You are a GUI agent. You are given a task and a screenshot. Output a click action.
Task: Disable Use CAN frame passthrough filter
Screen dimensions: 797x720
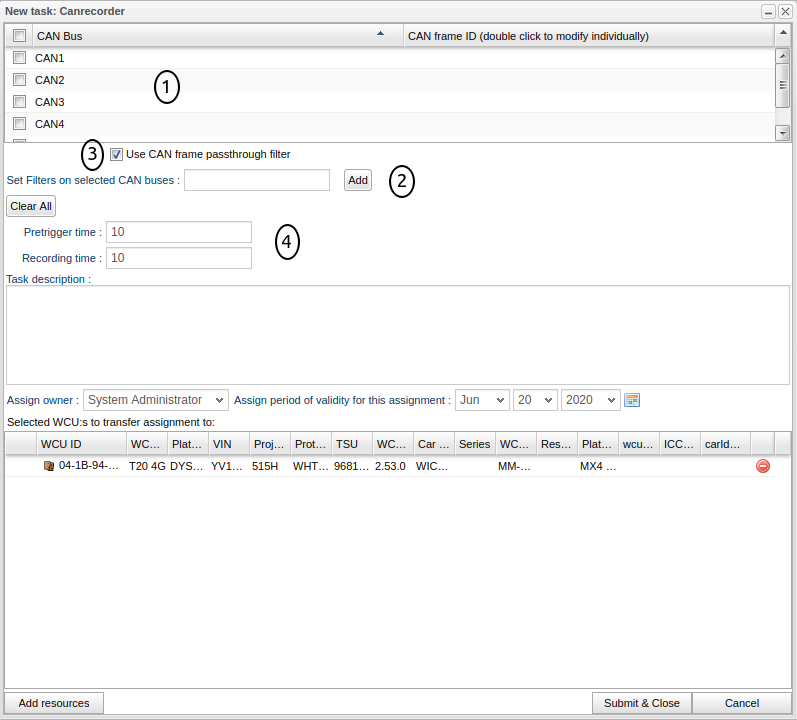click(117, 154)
